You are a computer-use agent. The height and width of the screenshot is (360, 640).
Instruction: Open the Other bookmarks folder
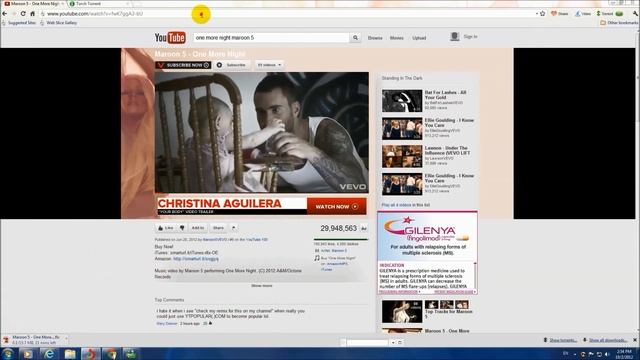pos(619,23)
